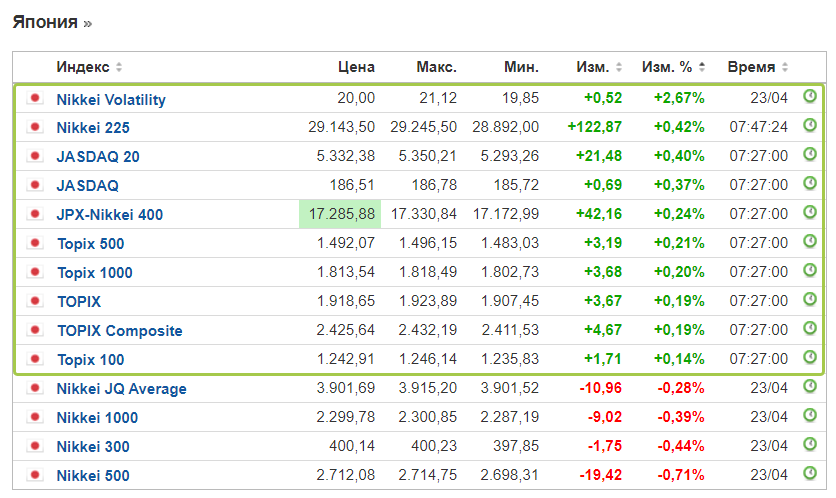Sort table by Изм. % column

point(673,67)
